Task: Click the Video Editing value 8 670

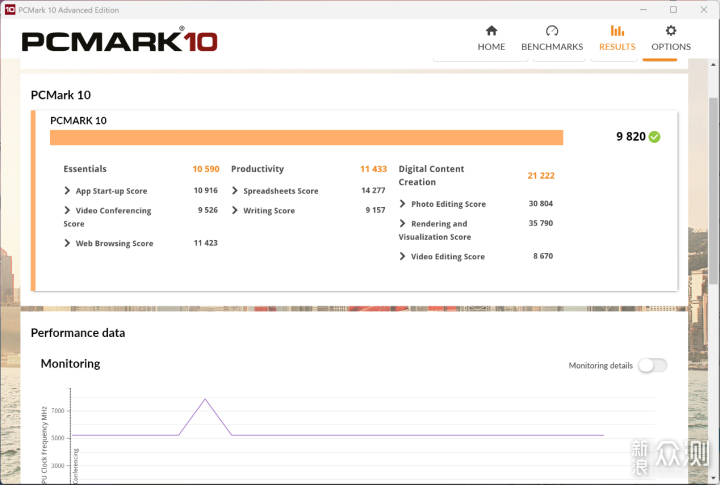Action: (x=543, y=256)
